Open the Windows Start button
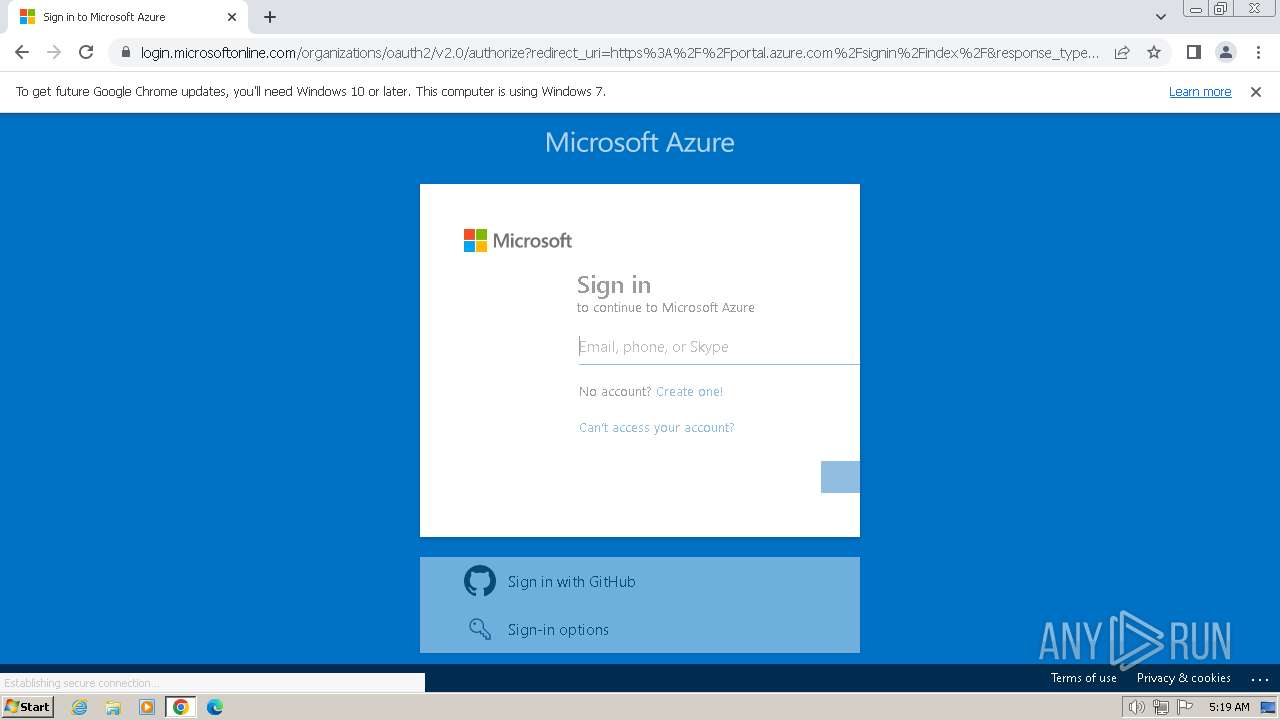The width and height of the screenshot is (1280, 720). 27,706
